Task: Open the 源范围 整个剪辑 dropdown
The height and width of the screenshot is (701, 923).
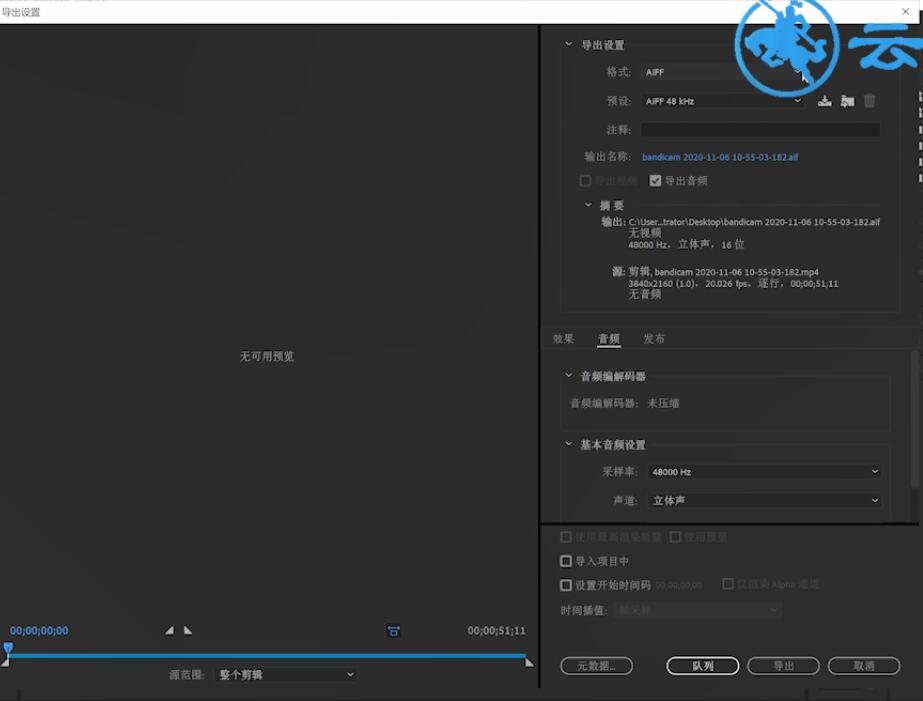Action: click(286, 675)
